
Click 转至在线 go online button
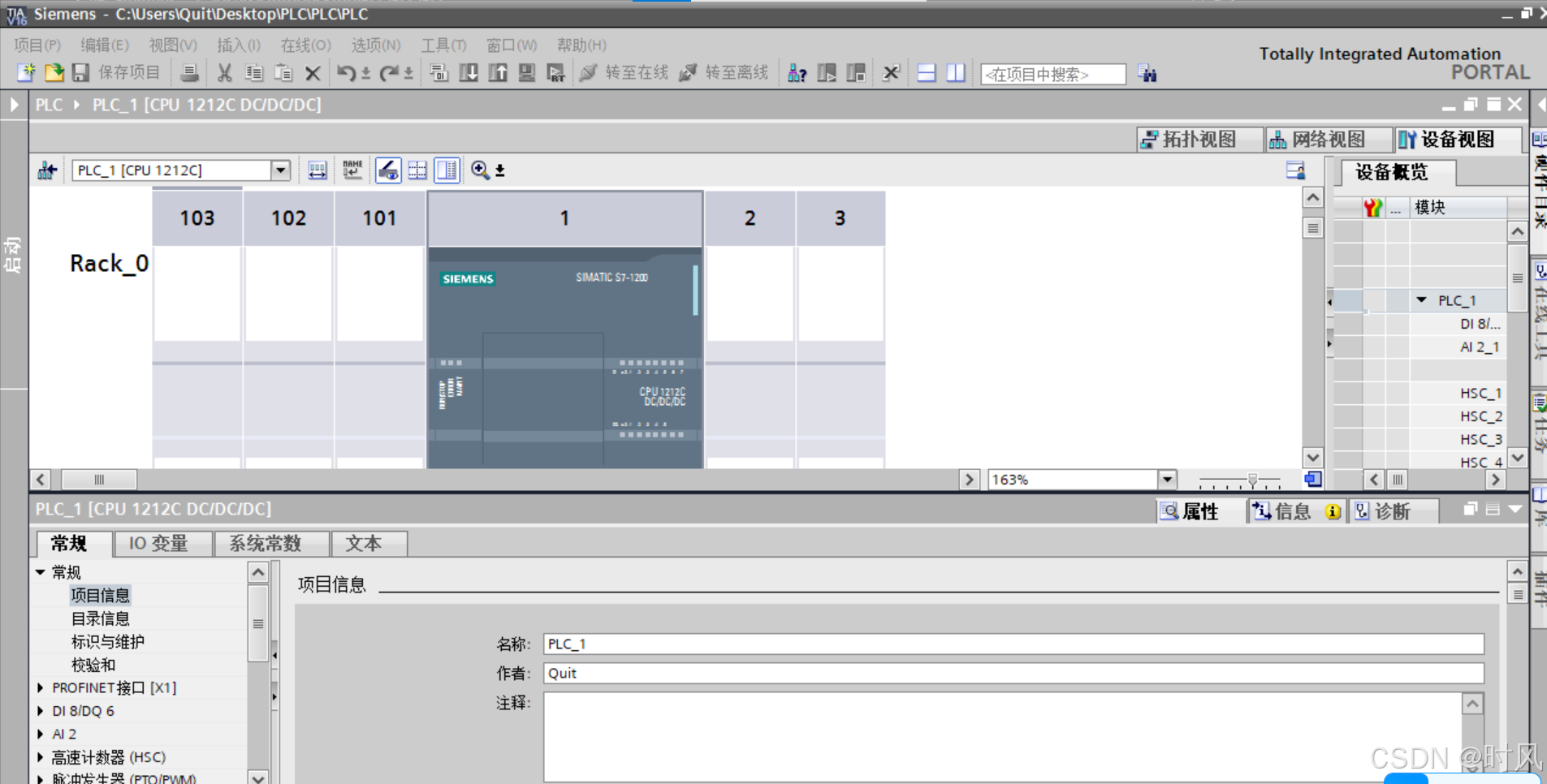click(624, 73)
